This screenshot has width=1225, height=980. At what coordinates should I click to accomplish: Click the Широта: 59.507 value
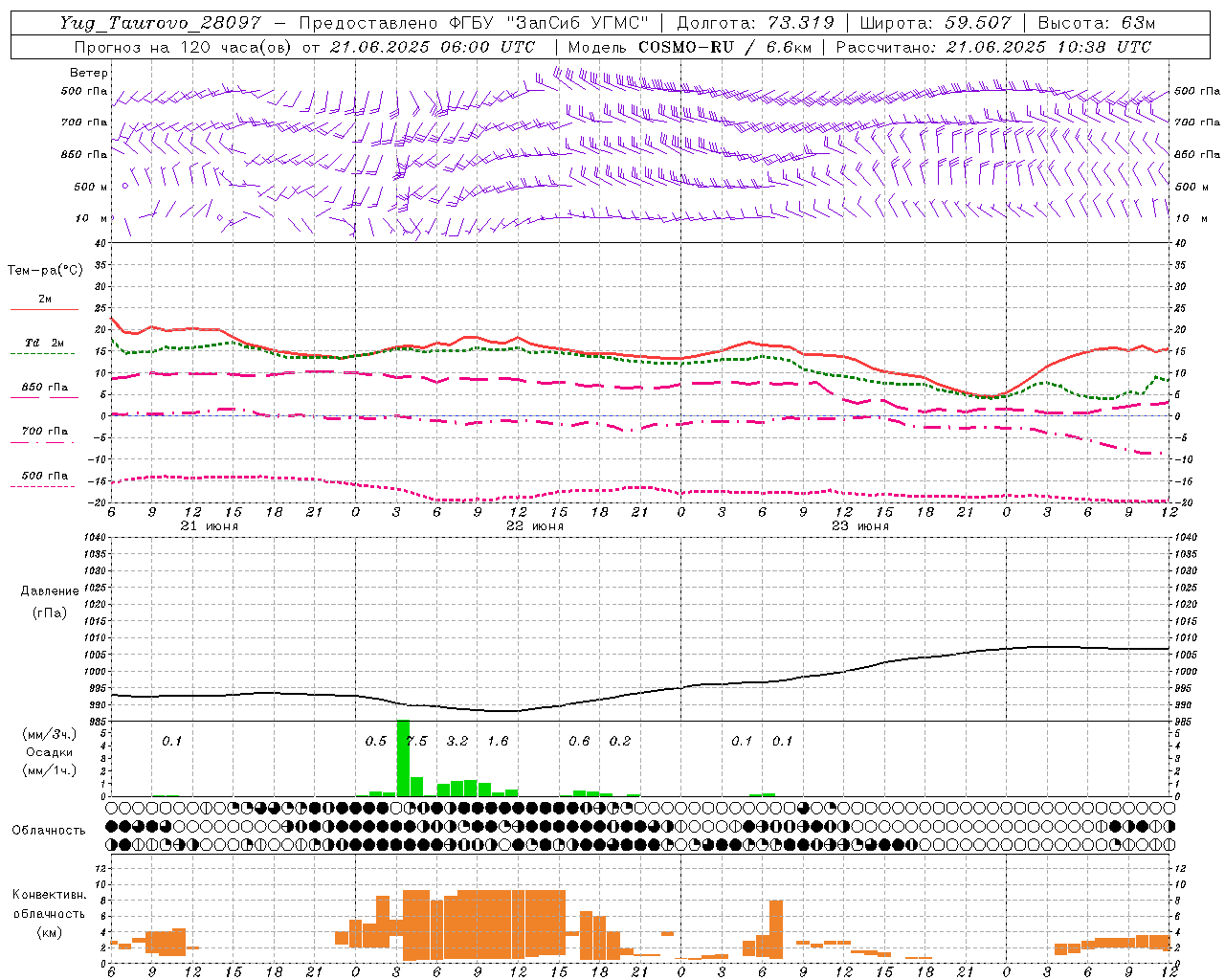click(x=935, y=23)
